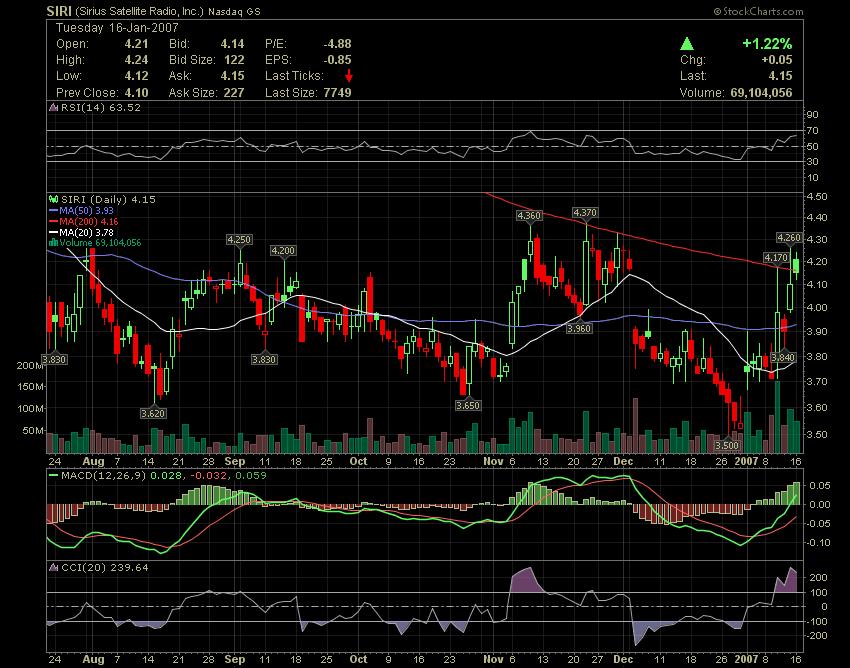Click the CCI(20) 239.64 label
850x668 pixels.
tap(104, 567)
